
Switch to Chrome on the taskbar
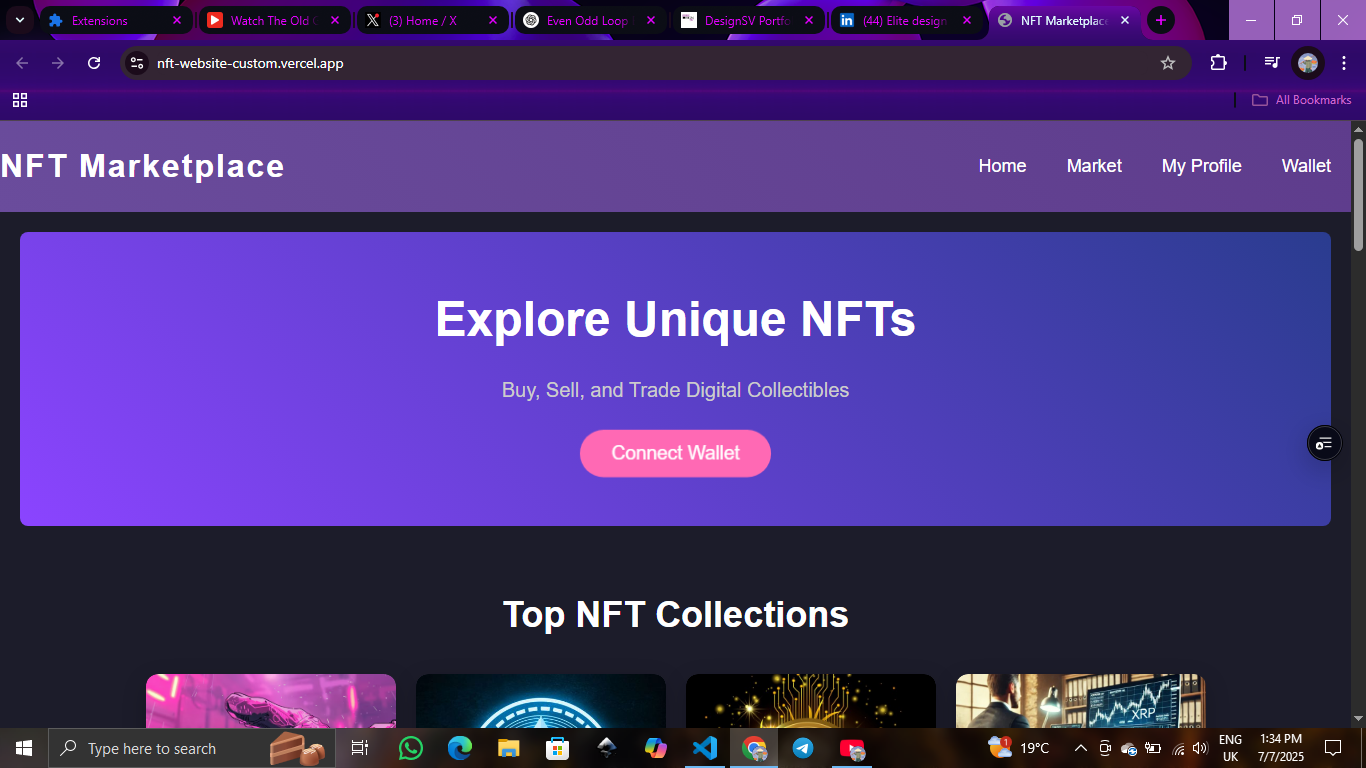coord(754,748)
